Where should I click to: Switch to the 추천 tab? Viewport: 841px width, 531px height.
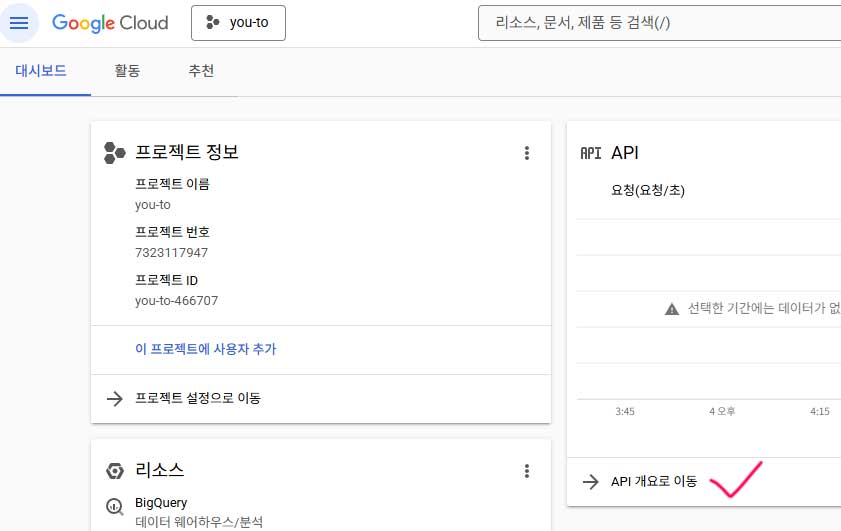(201, 71)
